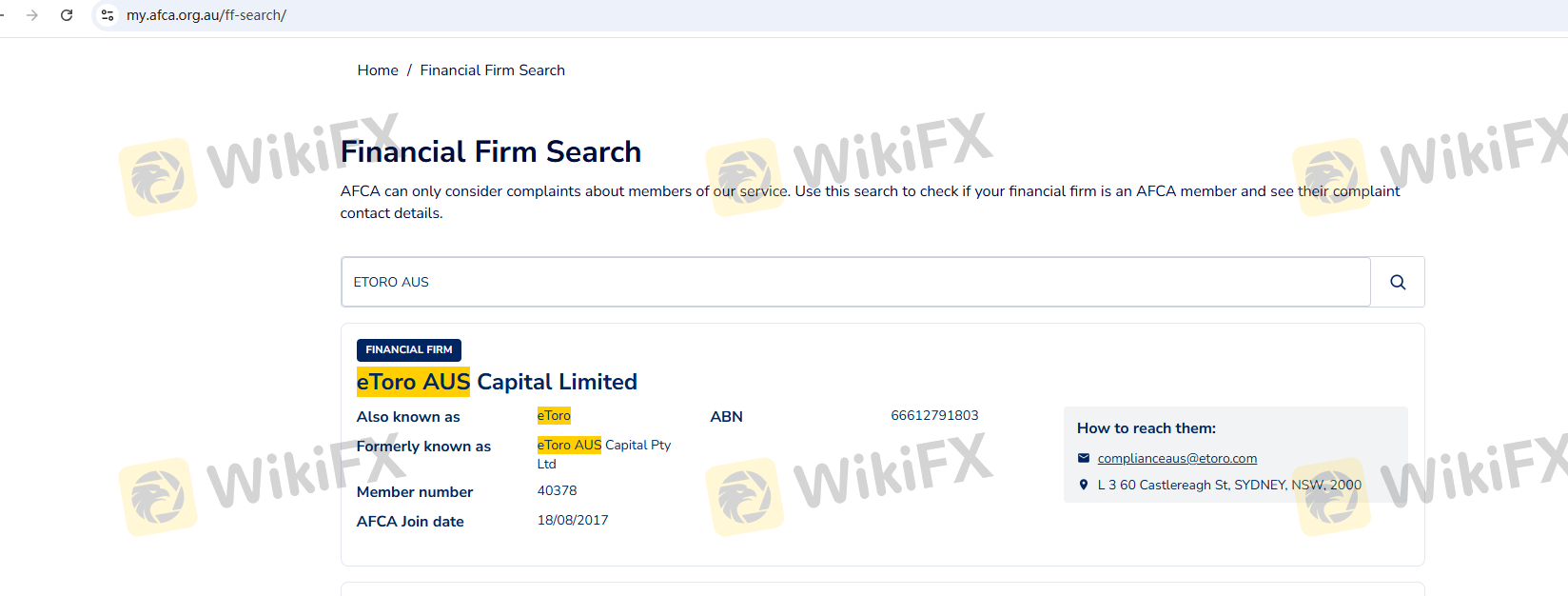Image resolution: width=1568 pixels, height=596 pixels.
Task: Open eToro AUS Capital Limited heading
Action: pos(497,382)
